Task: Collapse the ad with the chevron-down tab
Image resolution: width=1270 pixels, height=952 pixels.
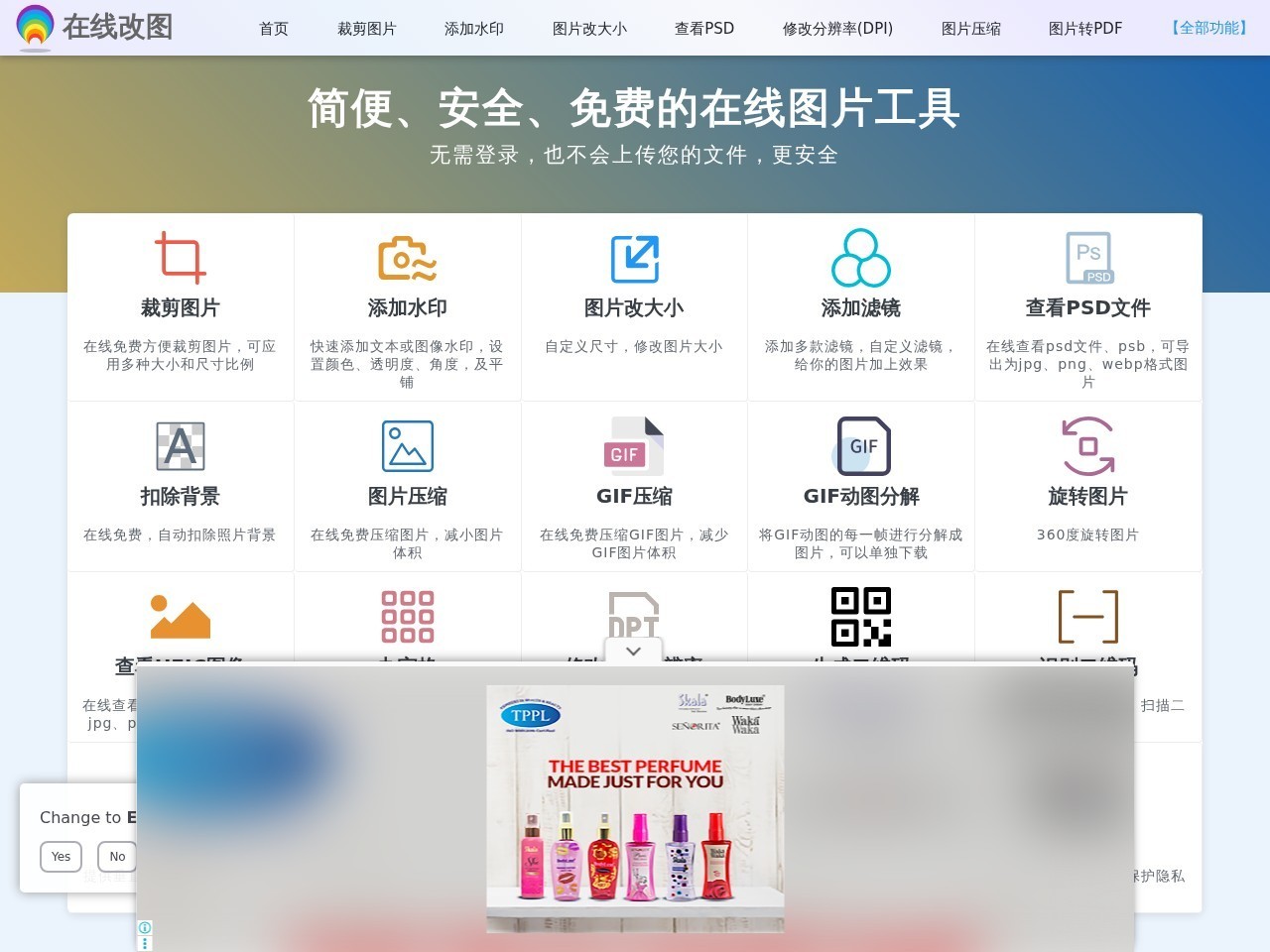Action: pos(634,651)
